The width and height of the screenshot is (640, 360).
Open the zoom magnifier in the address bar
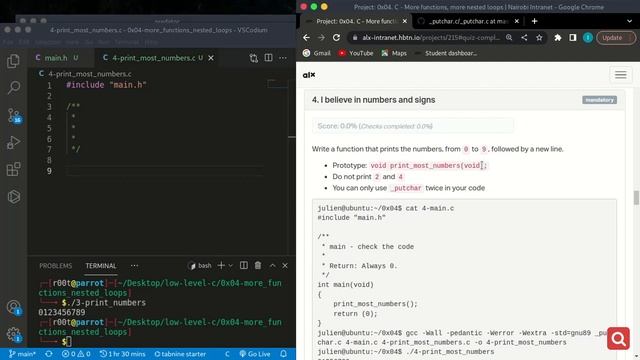click(509, 38)
